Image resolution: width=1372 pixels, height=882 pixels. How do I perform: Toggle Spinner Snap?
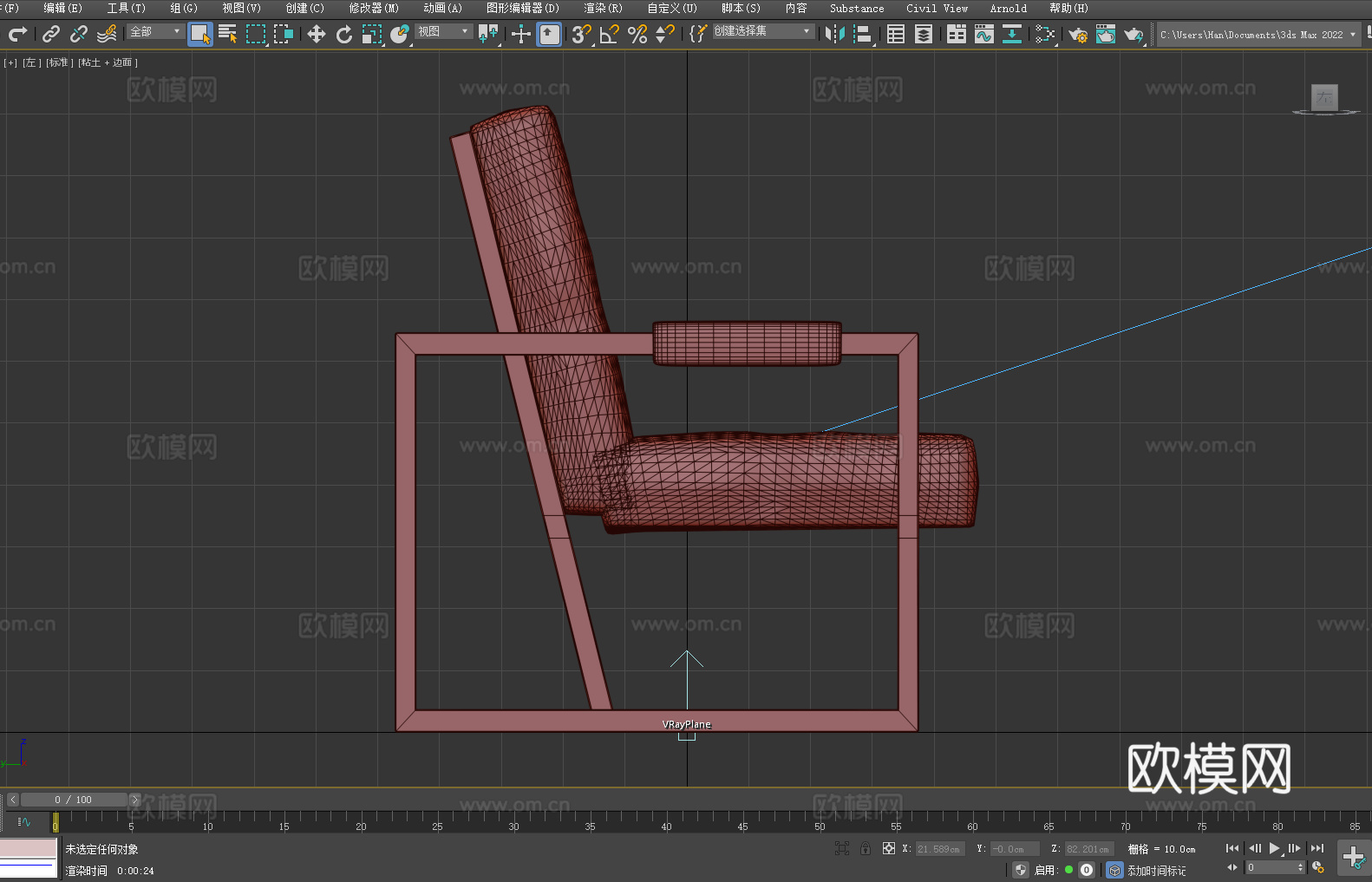[x=665, y=34]
